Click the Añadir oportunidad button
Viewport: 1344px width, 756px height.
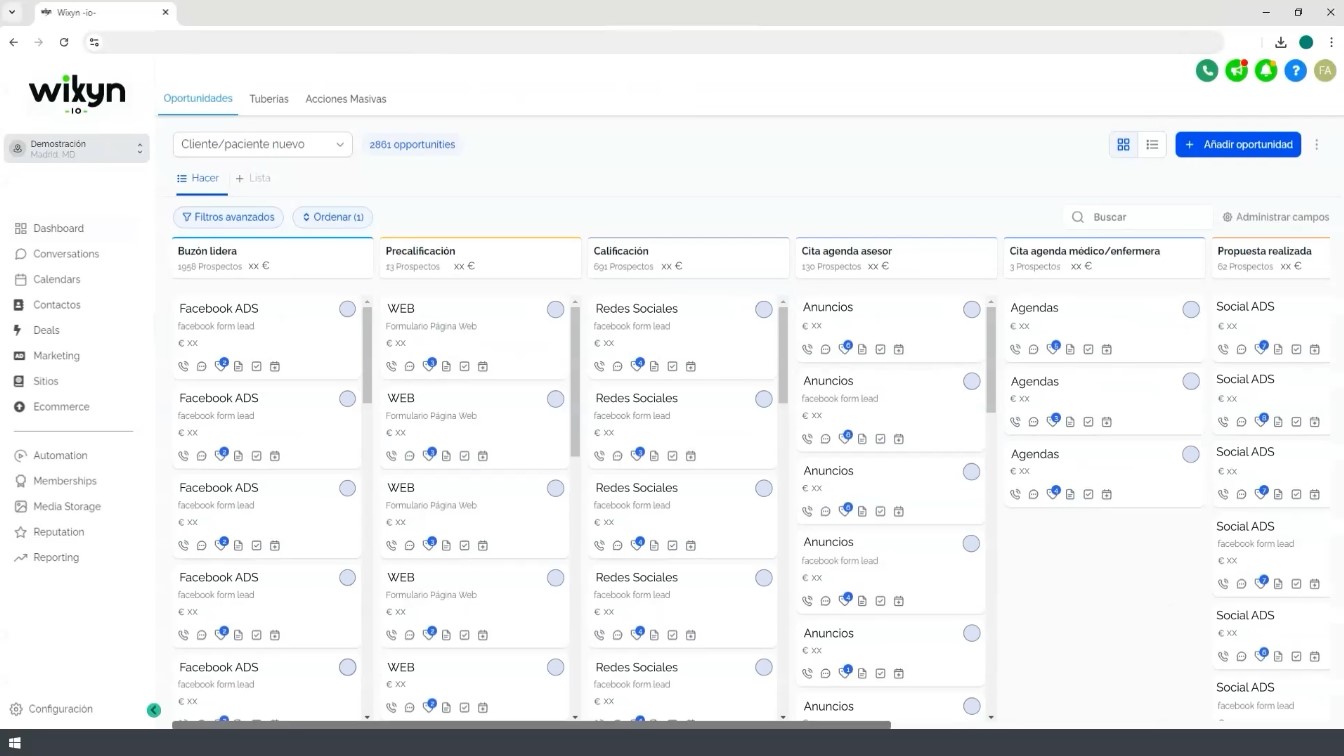1238,144
